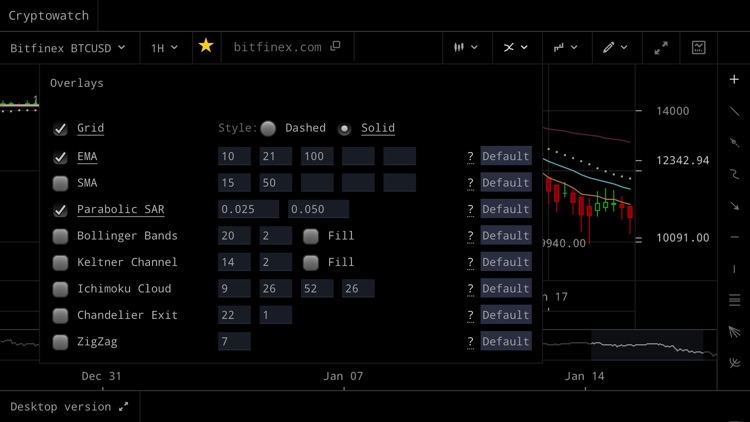Reset Parabolic SAR with Default button
The image size is (750, 422).
506,209
